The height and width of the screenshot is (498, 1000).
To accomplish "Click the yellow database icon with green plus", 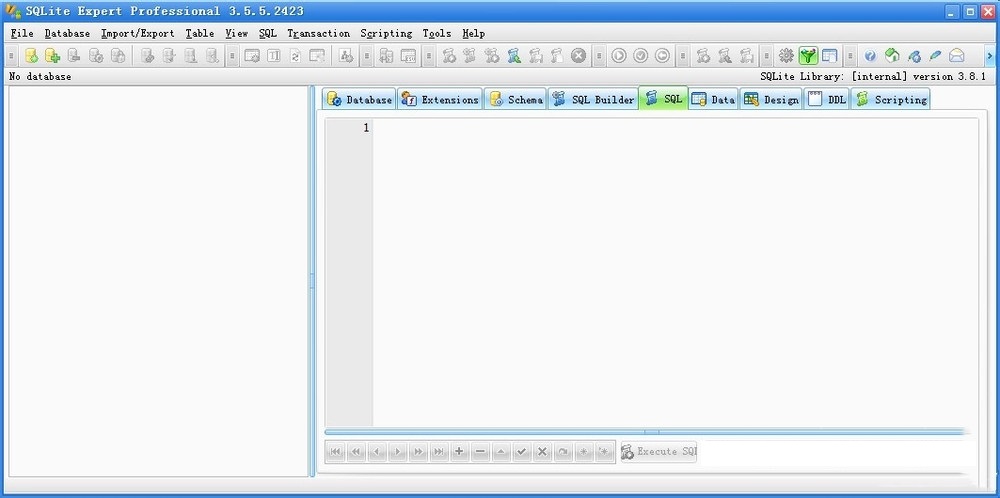I will pos(52,56).
